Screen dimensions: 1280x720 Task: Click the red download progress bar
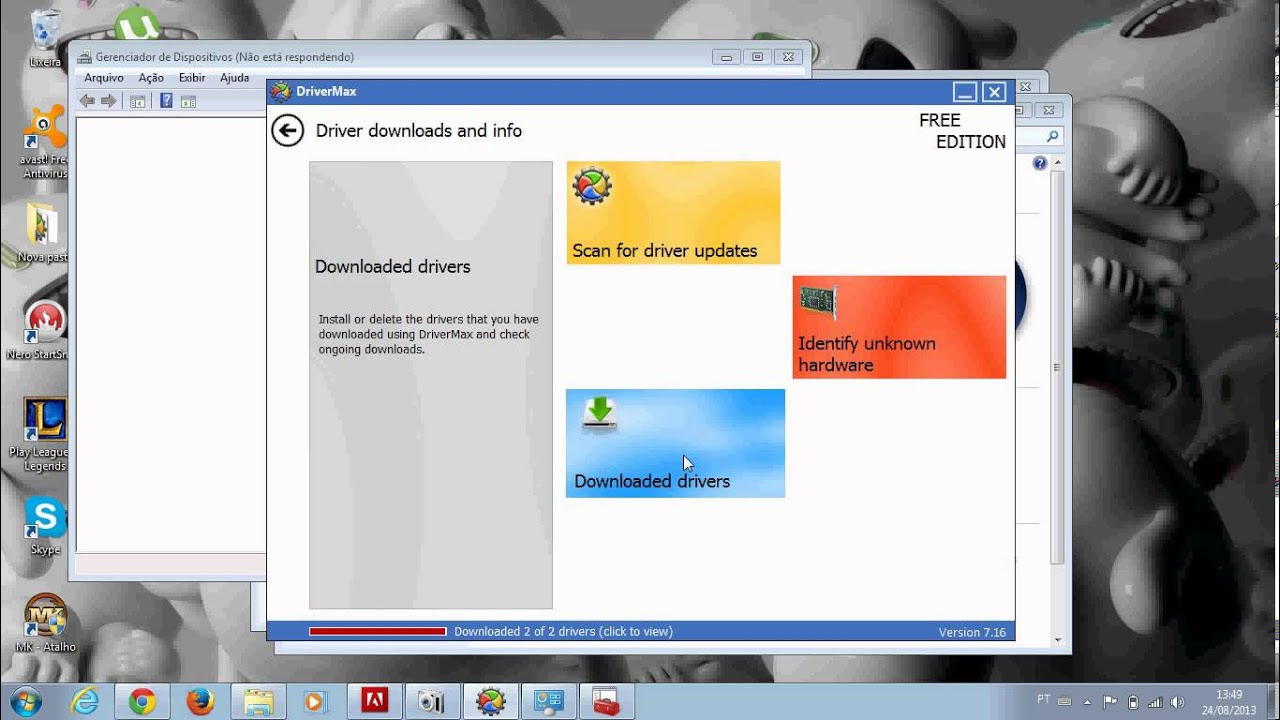(378, 632)
